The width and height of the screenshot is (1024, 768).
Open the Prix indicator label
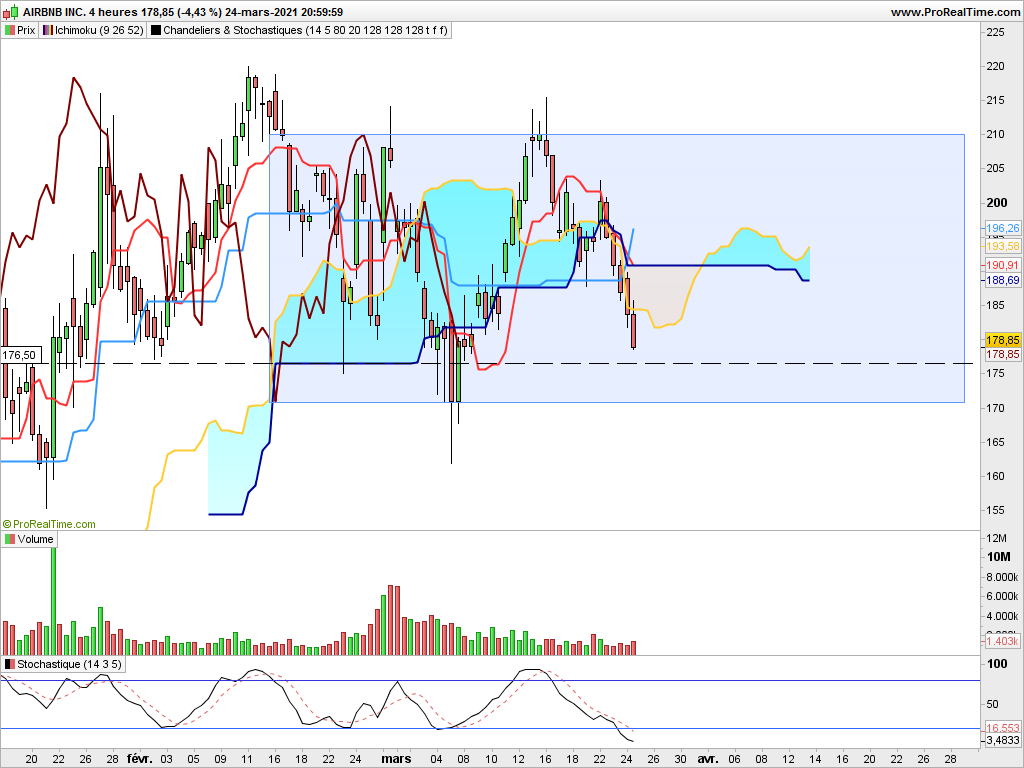26,30
